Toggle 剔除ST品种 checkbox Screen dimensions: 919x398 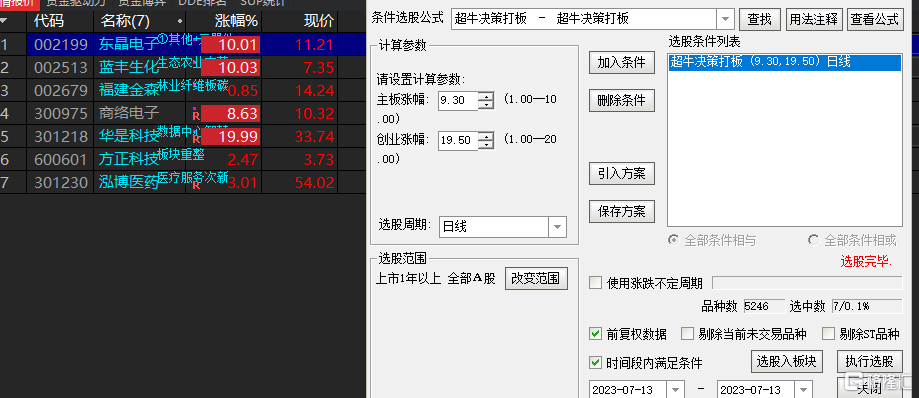point(828,334)
